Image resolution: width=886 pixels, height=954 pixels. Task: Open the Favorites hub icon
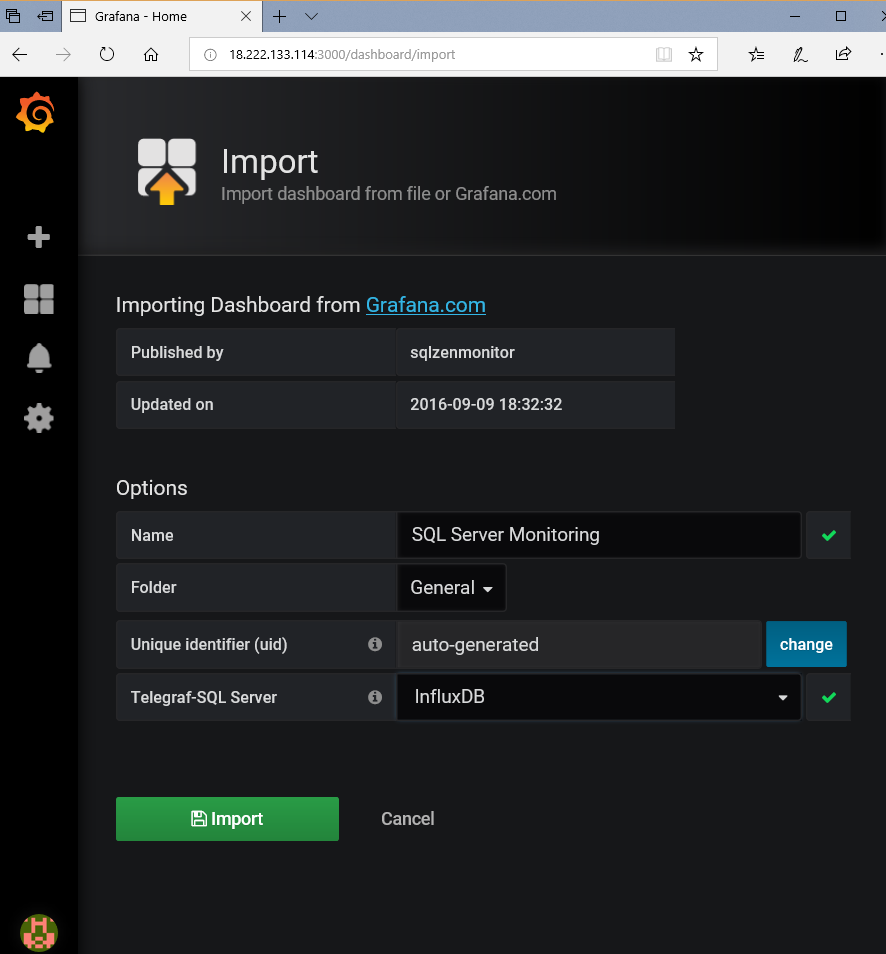click(x=756, y=55)
